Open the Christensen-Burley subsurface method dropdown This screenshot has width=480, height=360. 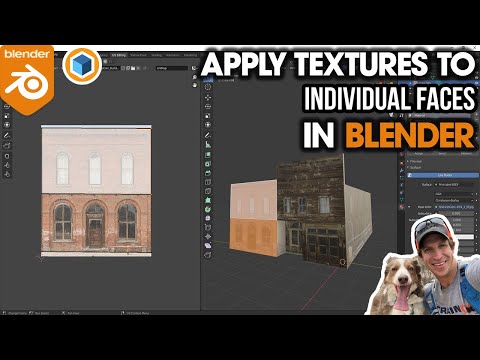click(454, 200)
